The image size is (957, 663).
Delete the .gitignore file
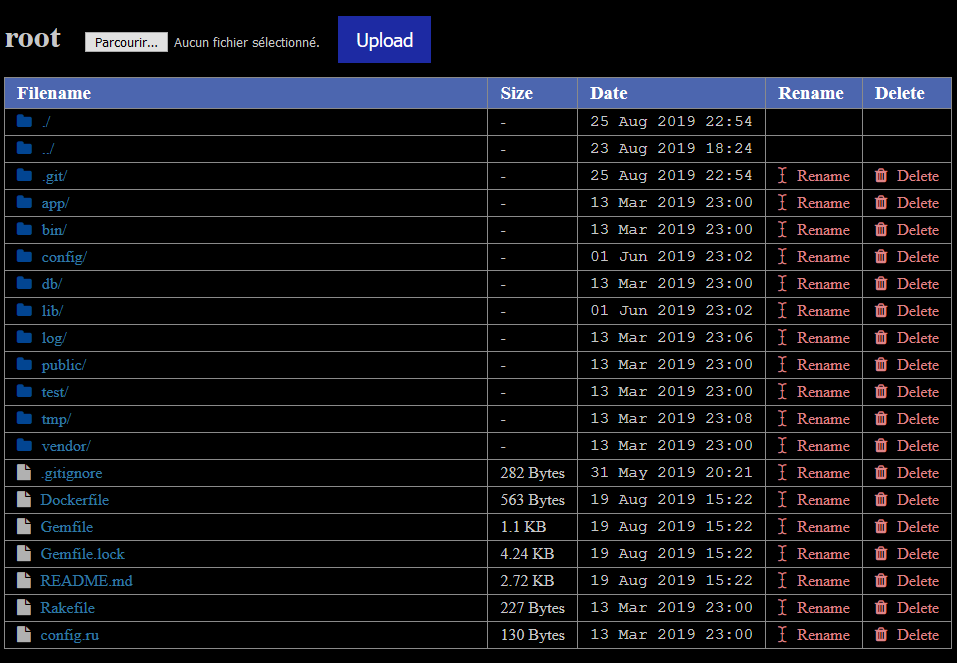[906, 473]
